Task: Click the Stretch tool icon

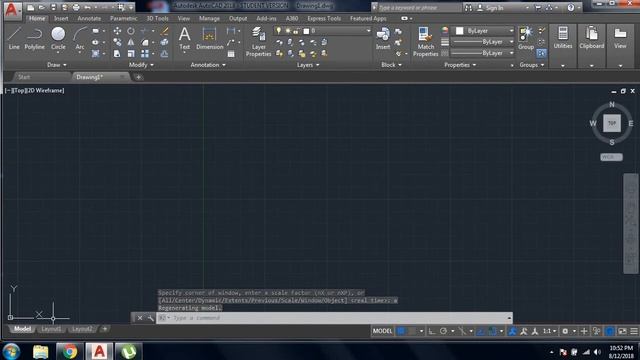Action: [117, 53]
